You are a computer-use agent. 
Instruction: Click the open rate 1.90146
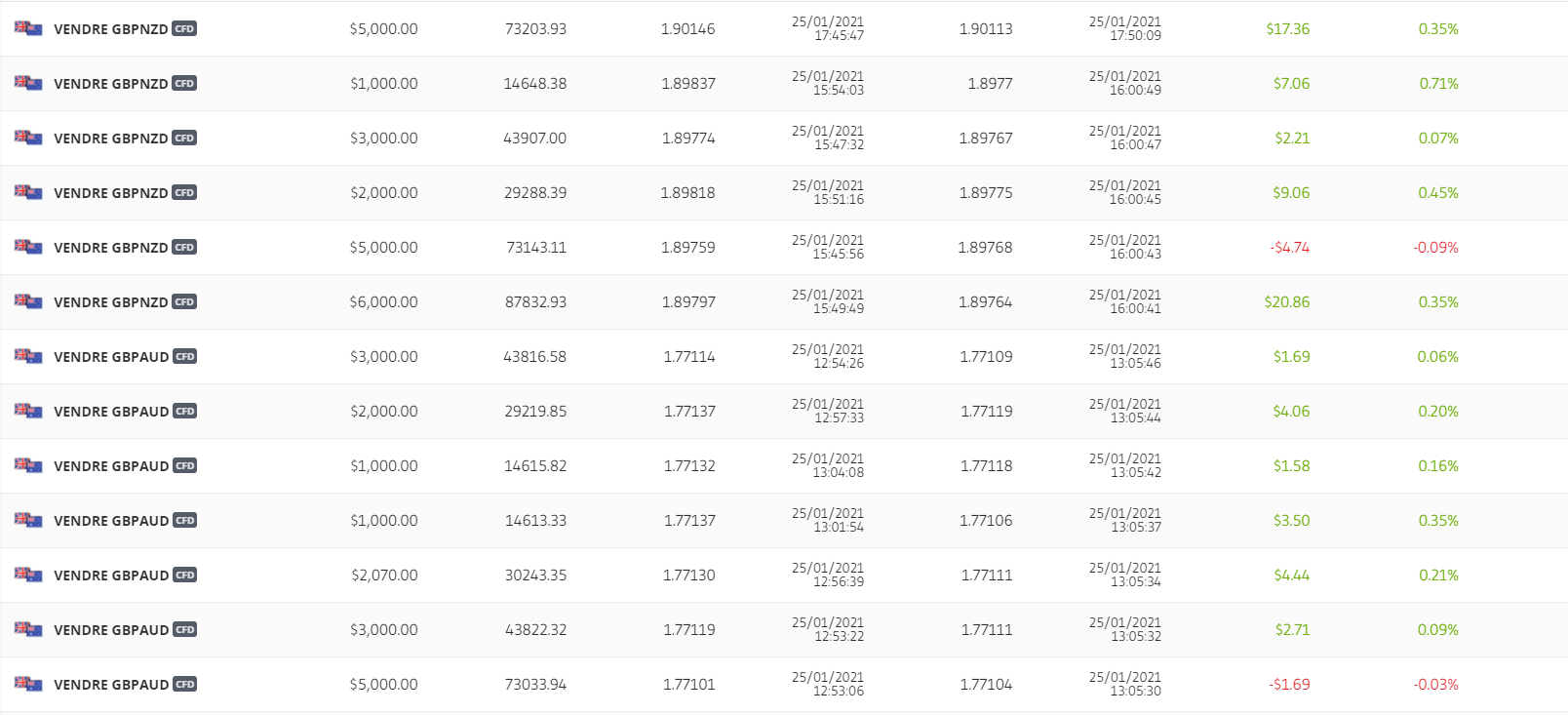pos(688,29)
